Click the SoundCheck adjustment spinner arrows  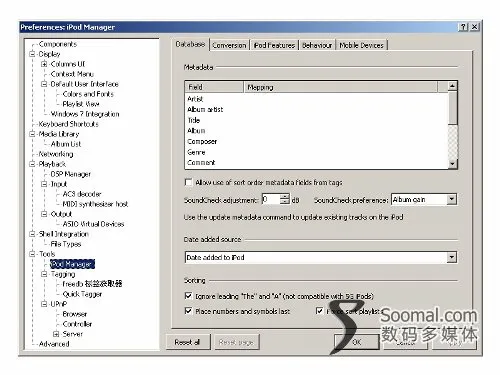pos(285,199)
